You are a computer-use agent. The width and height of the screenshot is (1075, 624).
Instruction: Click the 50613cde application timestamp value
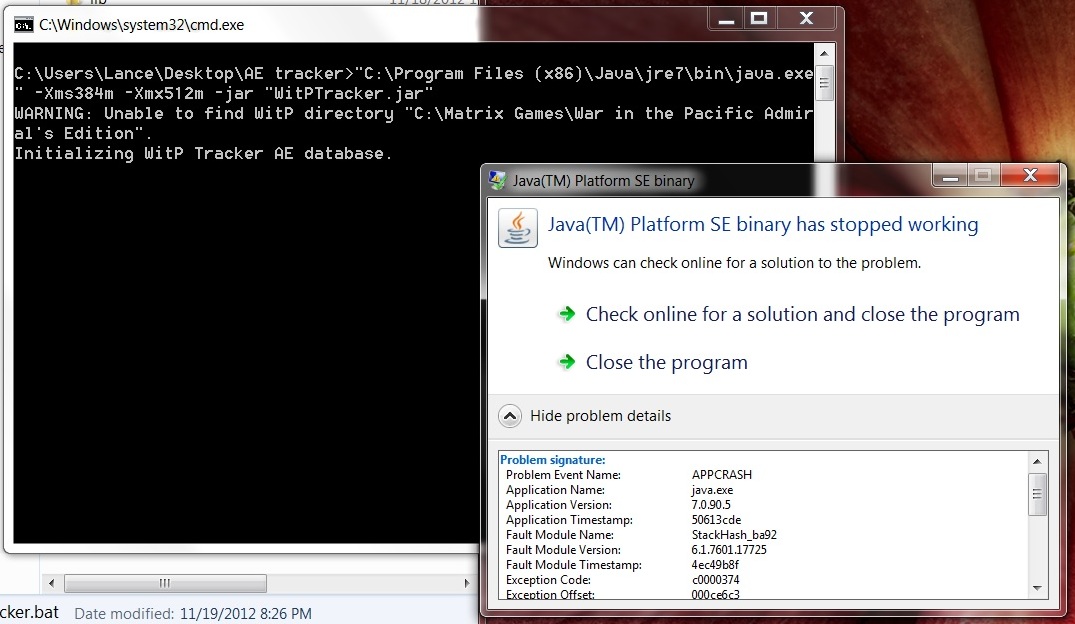pyautogui.click(x=716, y=520)
